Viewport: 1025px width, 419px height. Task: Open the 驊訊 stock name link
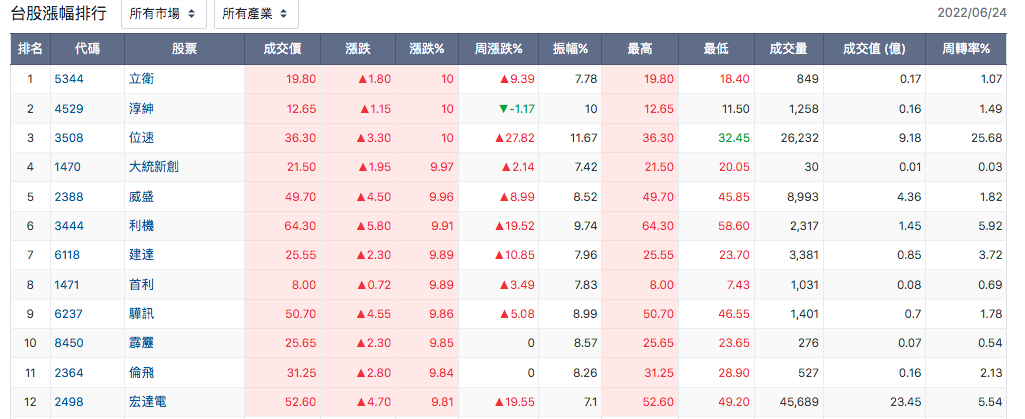(x=142, y=314)
